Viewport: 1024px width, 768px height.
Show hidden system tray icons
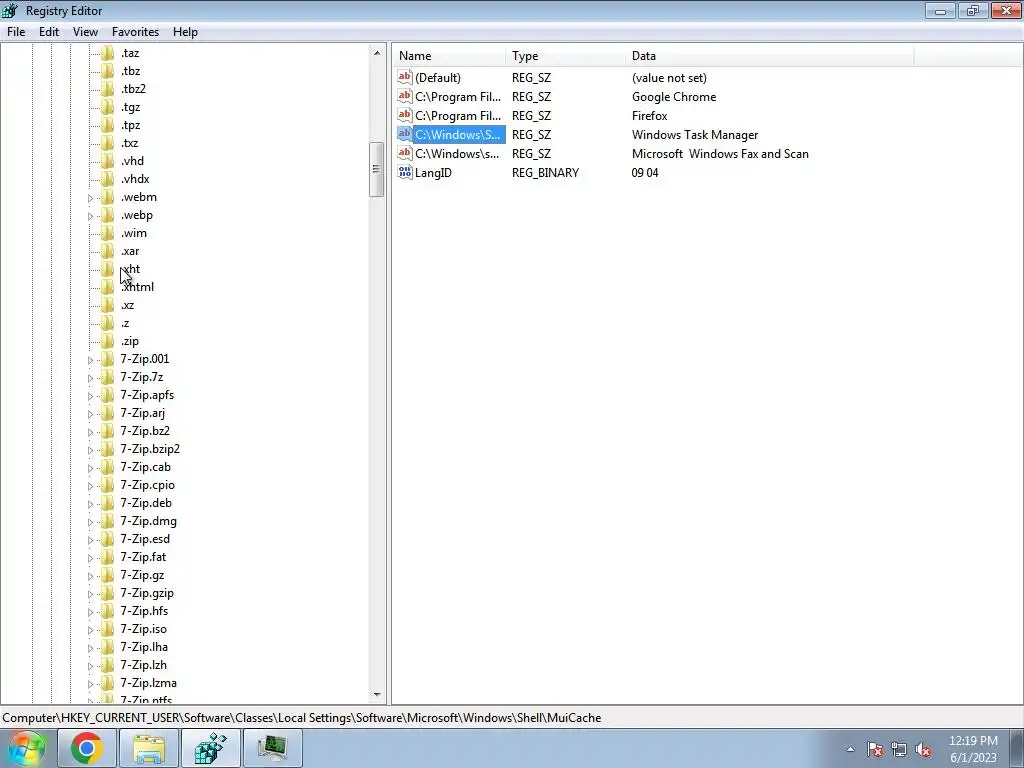[850, 750]
